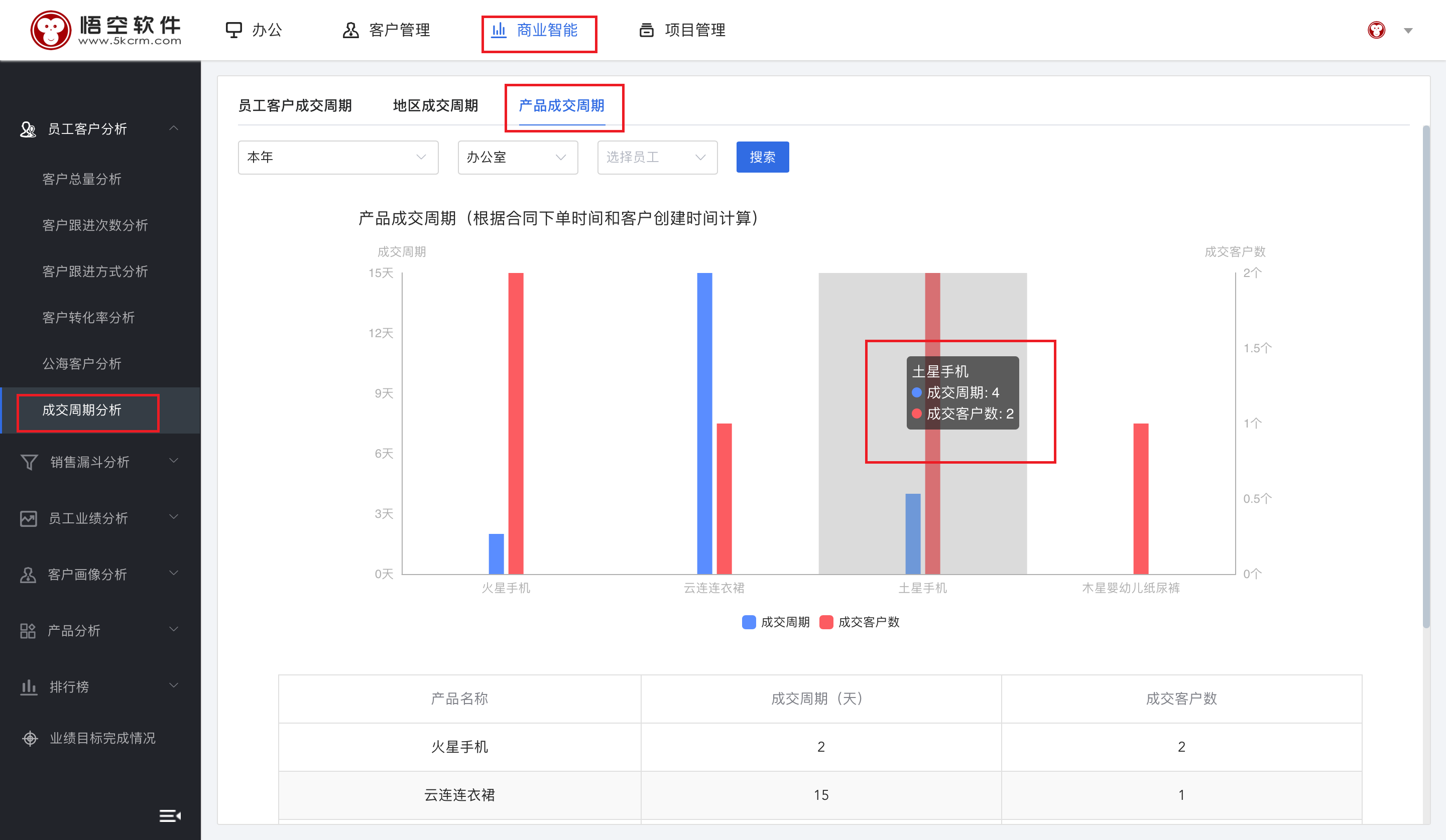Click the blue 搜索 button

coord(763,157)
